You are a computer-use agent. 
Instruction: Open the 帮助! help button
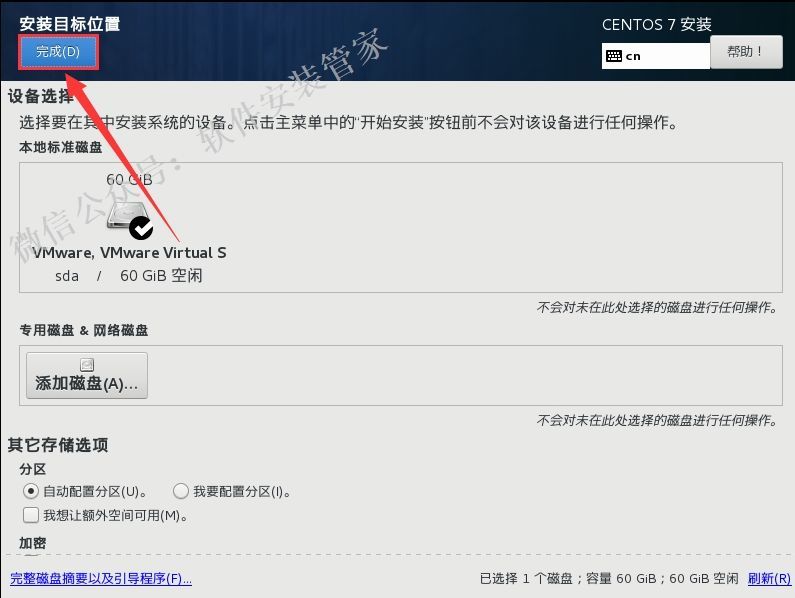click(x=746, y=52)
